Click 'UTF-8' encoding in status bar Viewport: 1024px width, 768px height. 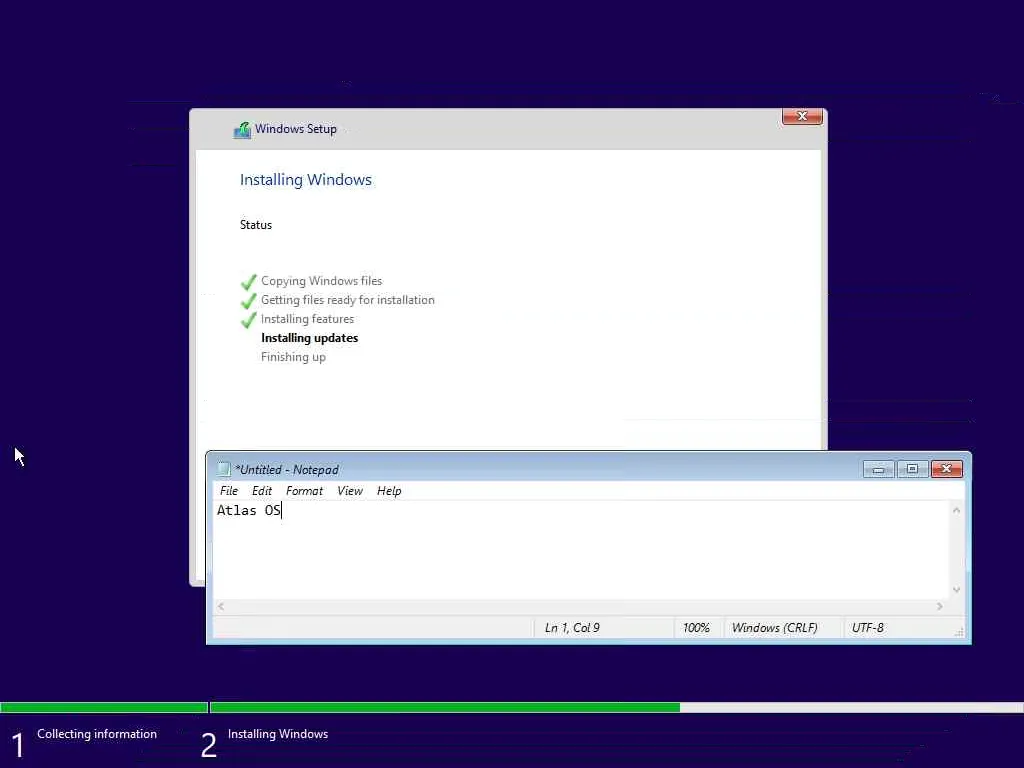coord(867,628)
